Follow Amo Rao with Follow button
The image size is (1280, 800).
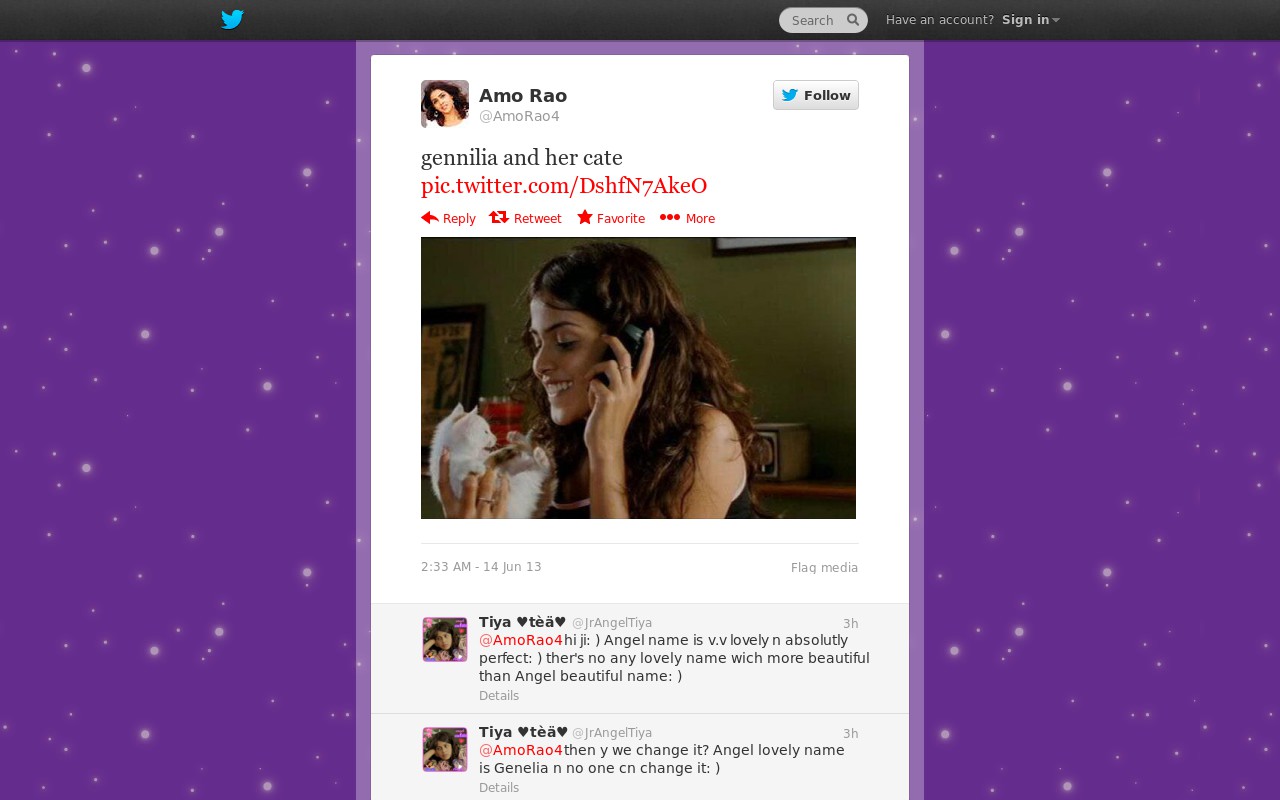[x=816, y=95]
